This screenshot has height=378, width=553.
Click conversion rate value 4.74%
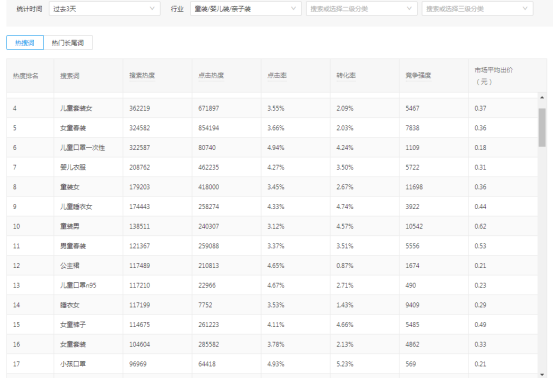345,207
